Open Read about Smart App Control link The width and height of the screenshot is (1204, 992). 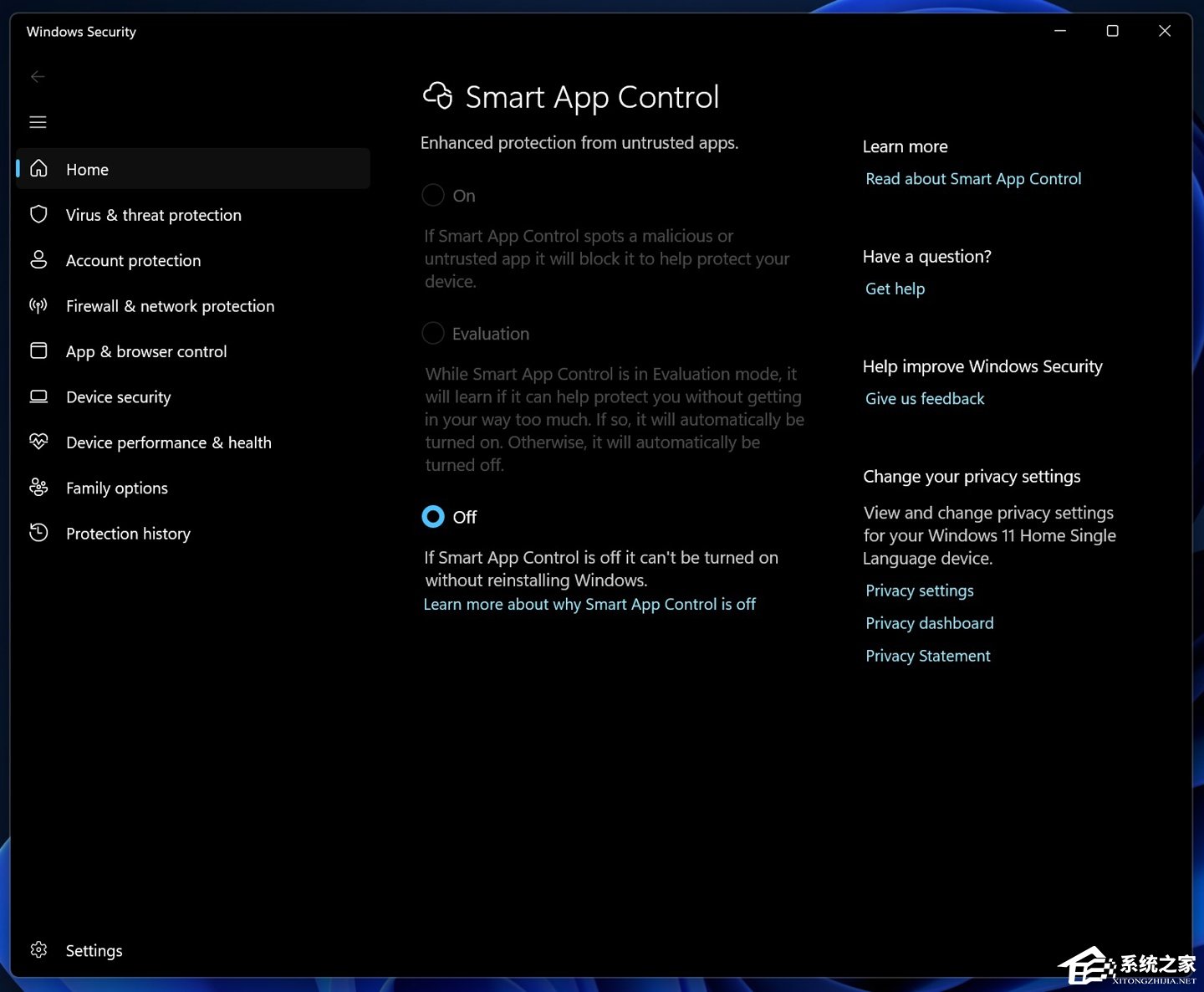pos(973,179)
